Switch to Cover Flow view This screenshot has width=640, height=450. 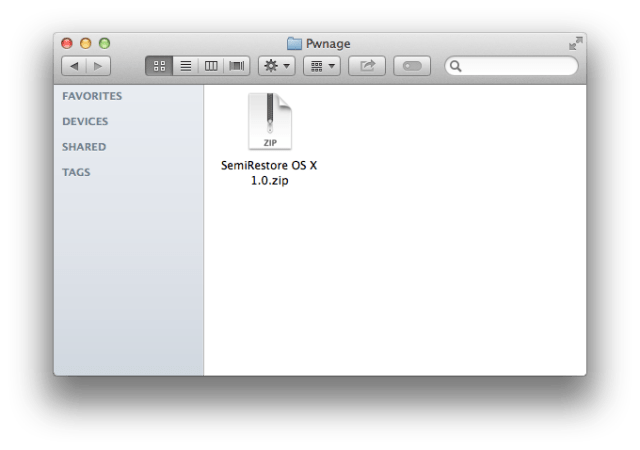pyautogui.click(x=237, y=66)
